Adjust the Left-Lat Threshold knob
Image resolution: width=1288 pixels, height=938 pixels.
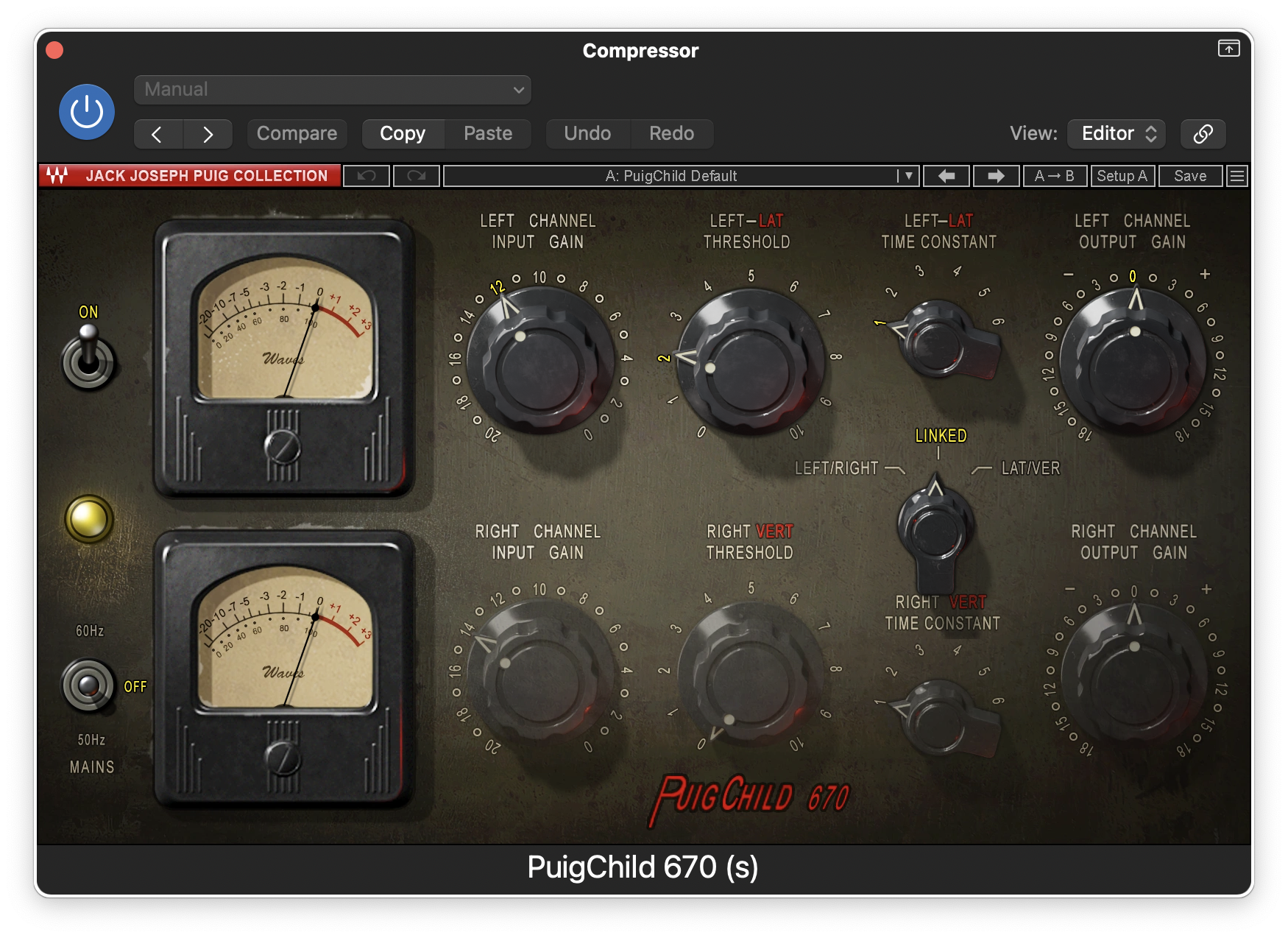point(751,361)
